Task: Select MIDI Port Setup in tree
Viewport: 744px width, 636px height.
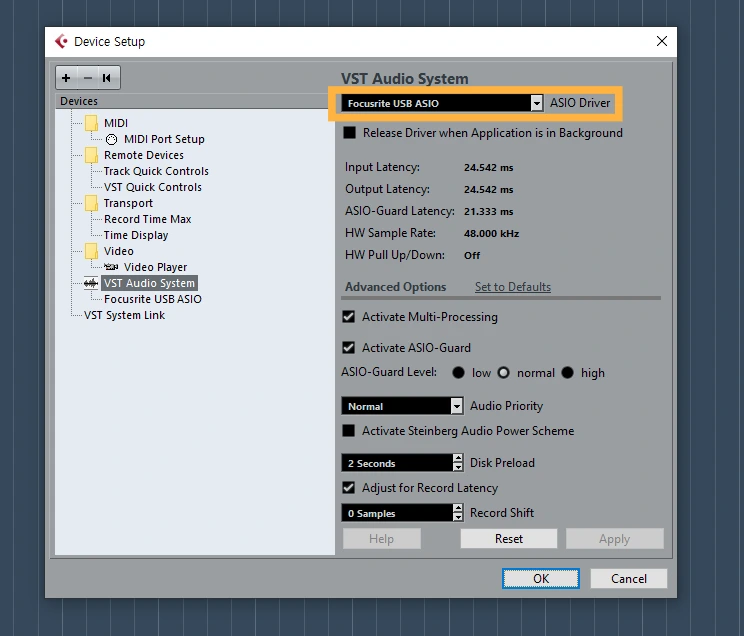Action: pos(164,139)
